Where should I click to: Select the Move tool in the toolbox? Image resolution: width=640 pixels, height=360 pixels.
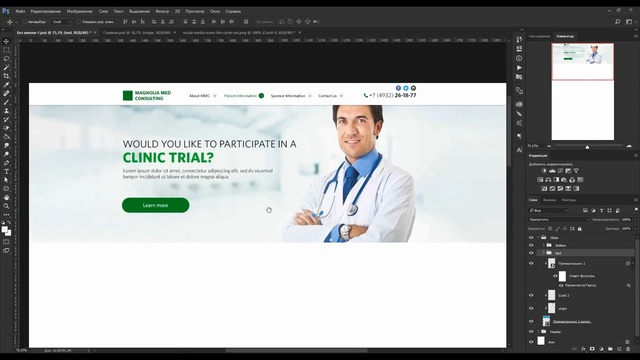click(6, 41)
